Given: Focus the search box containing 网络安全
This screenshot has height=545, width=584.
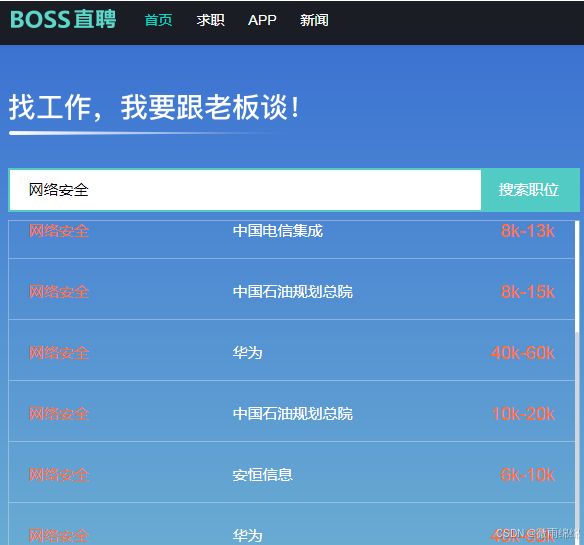Looking at the screenshot, I should click(x=245, y=190).
